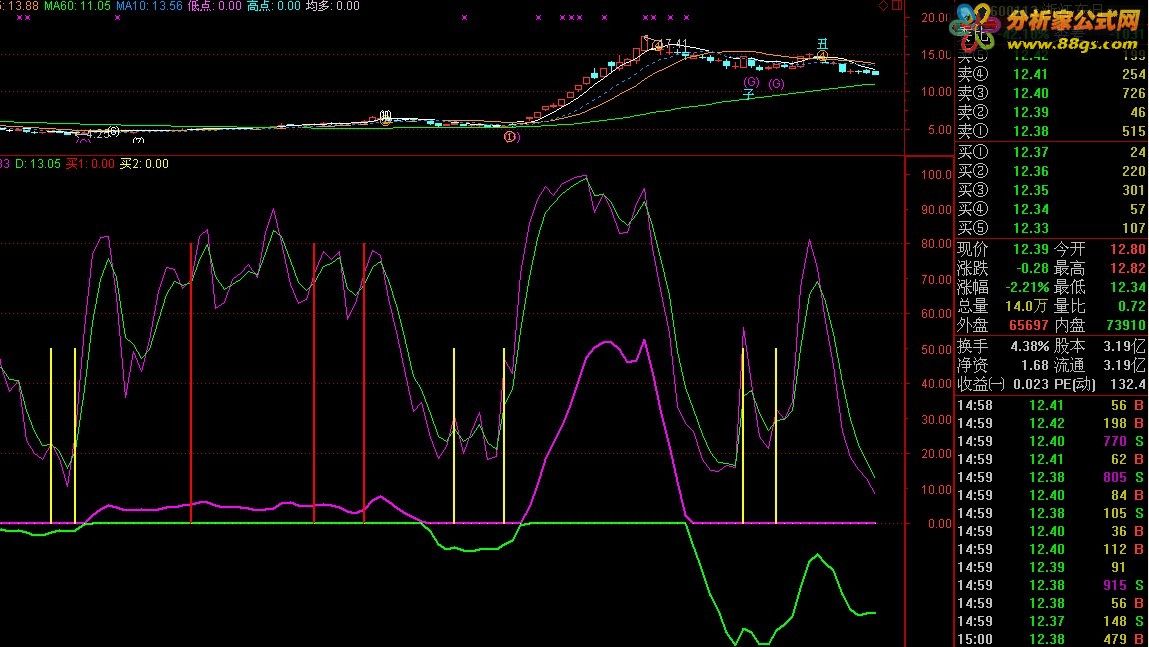The width and height of the screenshot is (1149, 647).
Task: Select the 高点: 0.00 indicator value
Action: 274,6
